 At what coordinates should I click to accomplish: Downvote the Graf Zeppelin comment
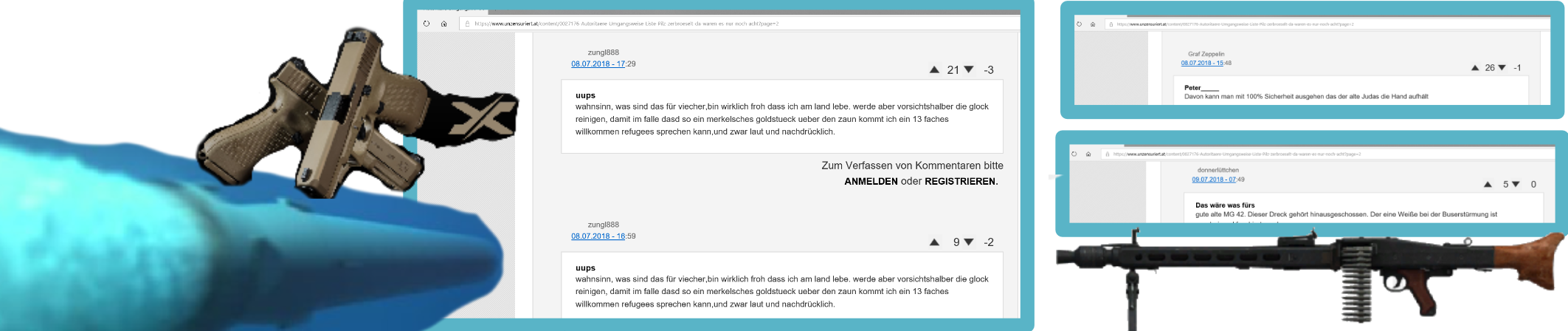tap(1501, 68)
